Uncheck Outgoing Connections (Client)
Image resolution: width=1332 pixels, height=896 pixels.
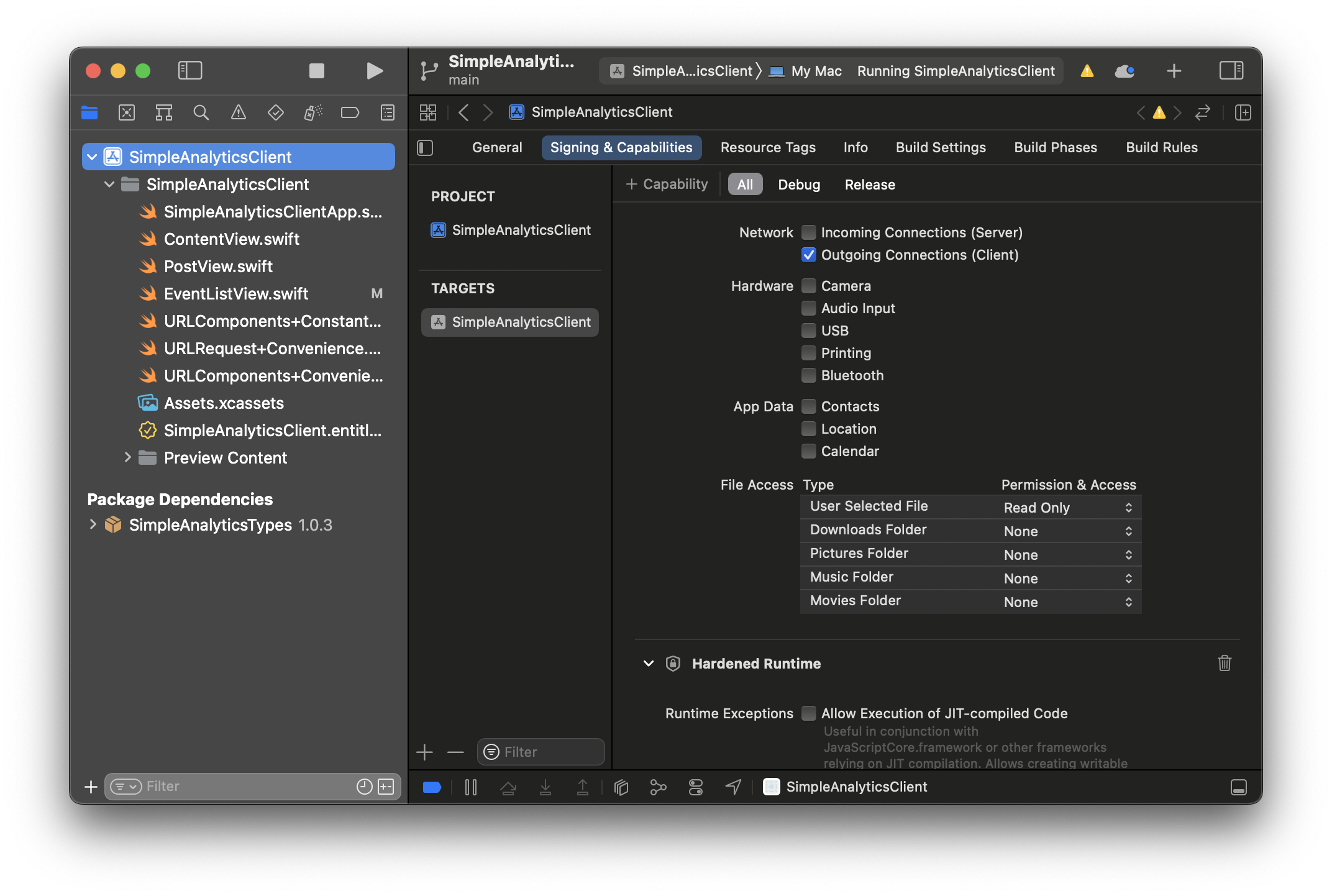808,255
